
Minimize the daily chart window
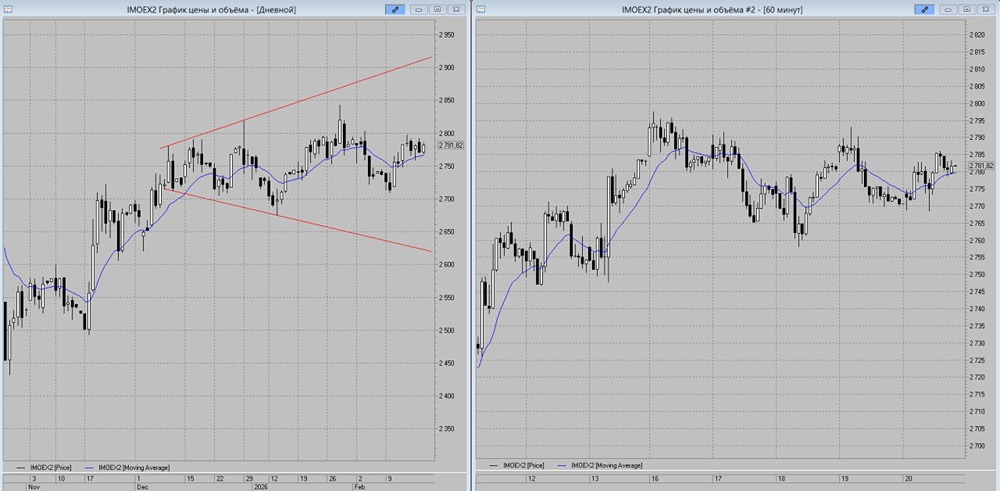[420, 9]
